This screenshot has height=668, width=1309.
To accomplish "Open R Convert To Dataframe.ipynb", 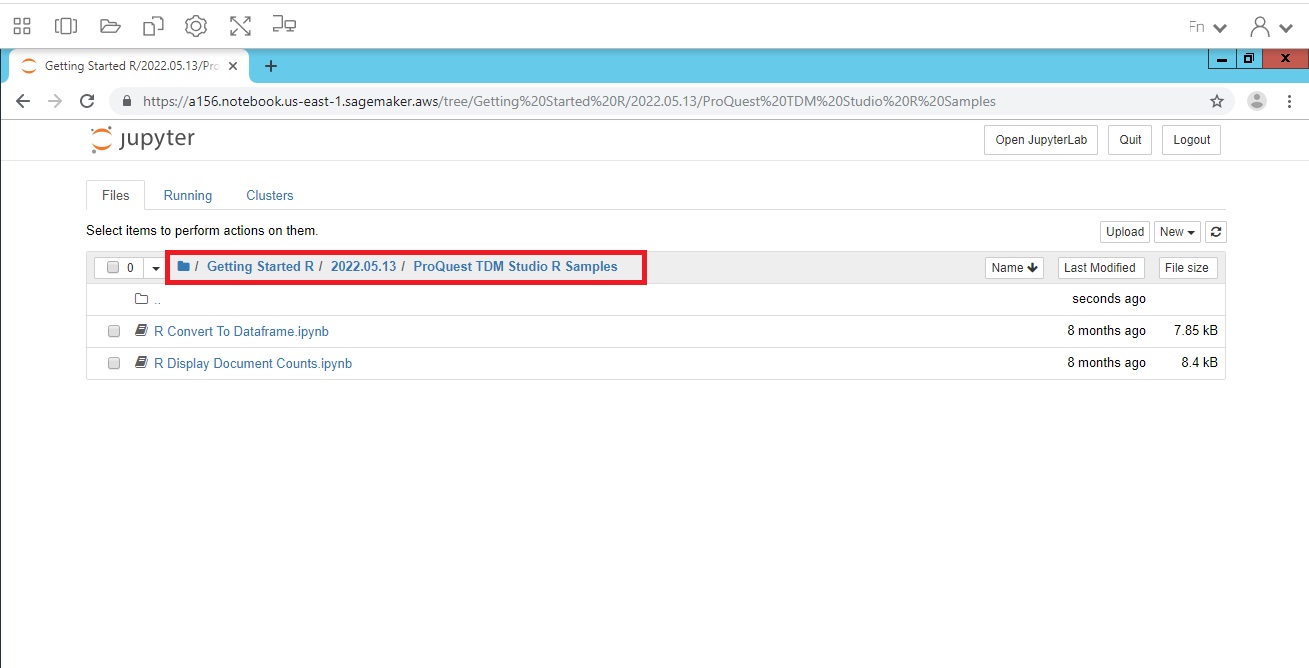I will click(241, 331).
